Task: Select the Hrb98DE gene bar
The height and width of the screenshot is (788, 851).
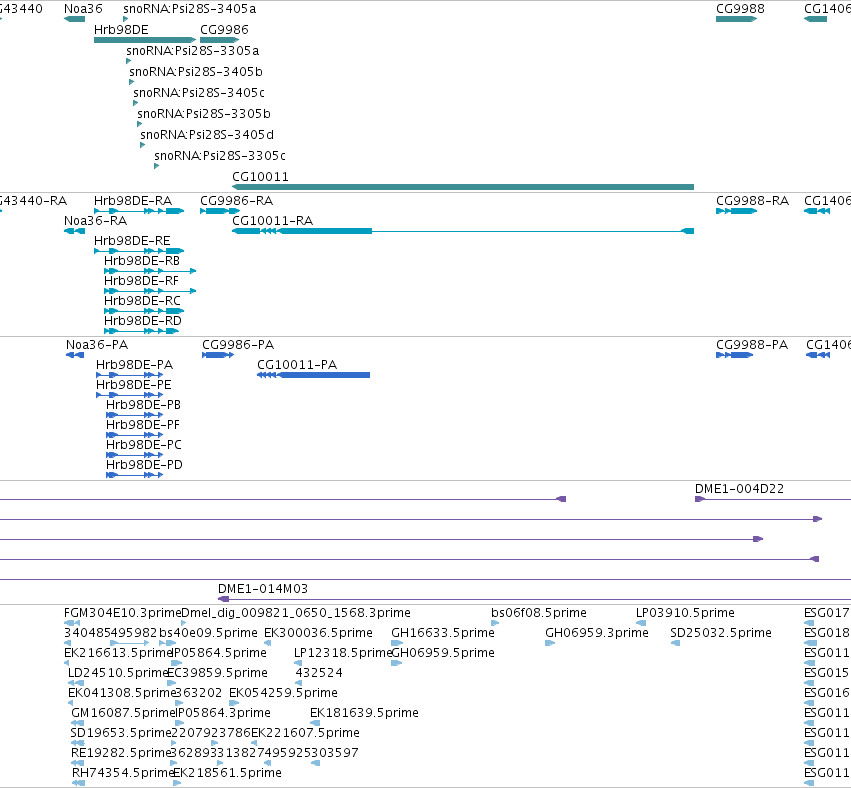Action: point(145,40)
